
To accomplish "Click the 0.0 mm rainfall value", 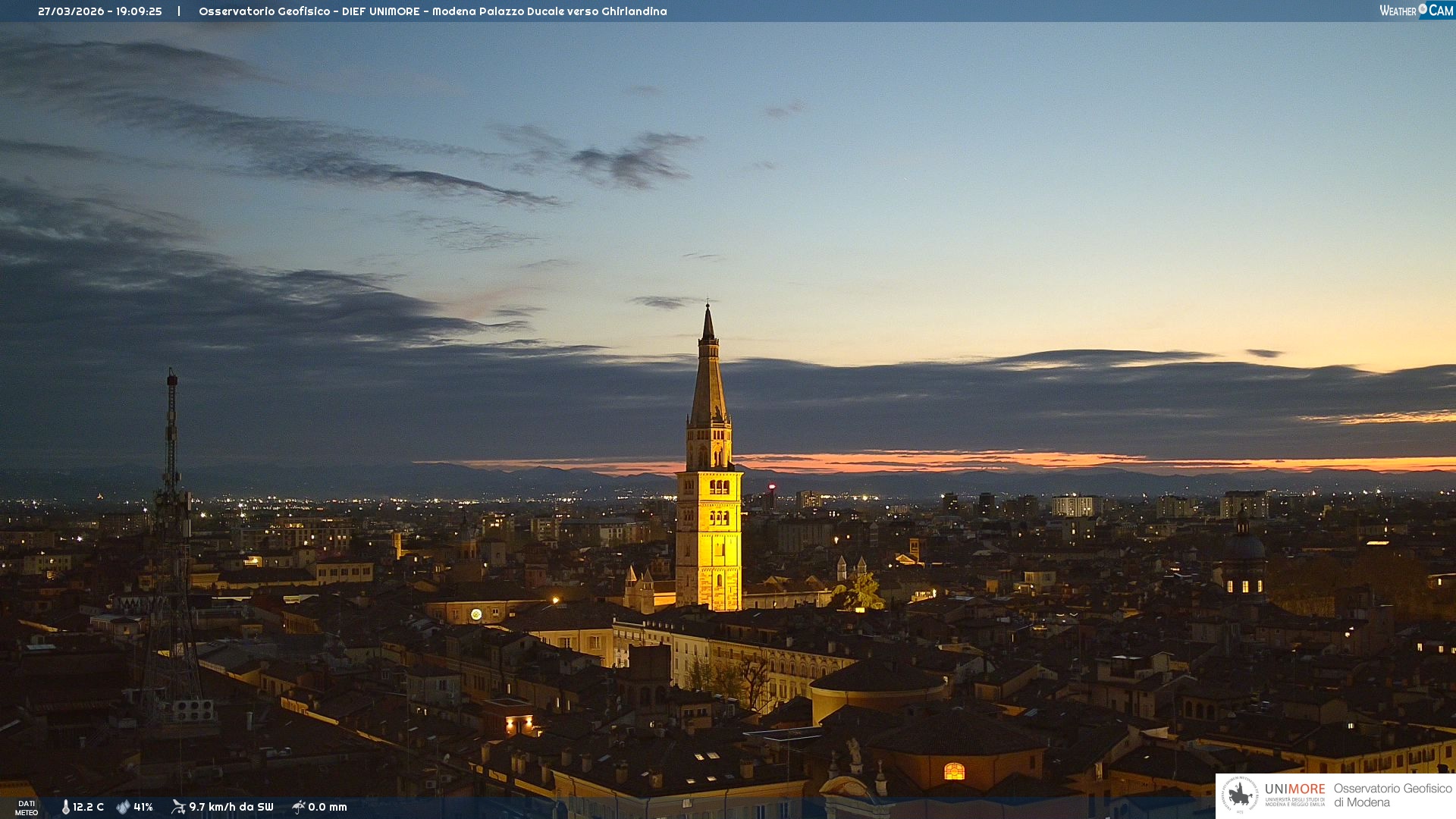I will tap(328, 807).
